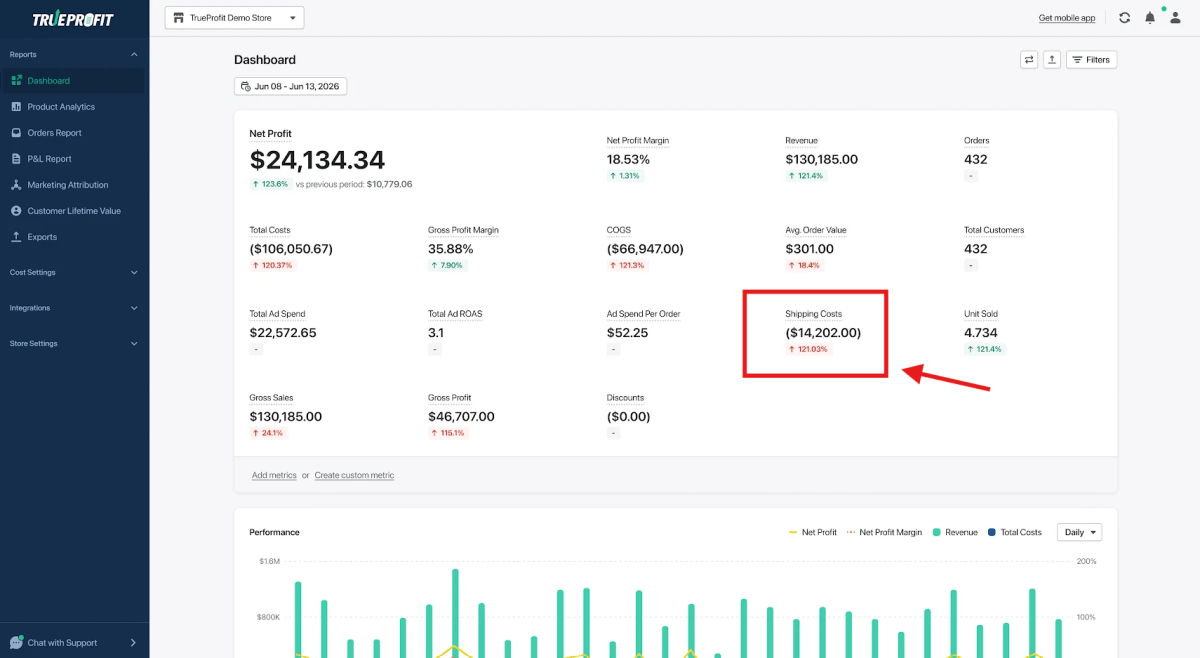1200x658 pixels.
Task: Click the chat support bubble icon
Action: pos(16,643)
